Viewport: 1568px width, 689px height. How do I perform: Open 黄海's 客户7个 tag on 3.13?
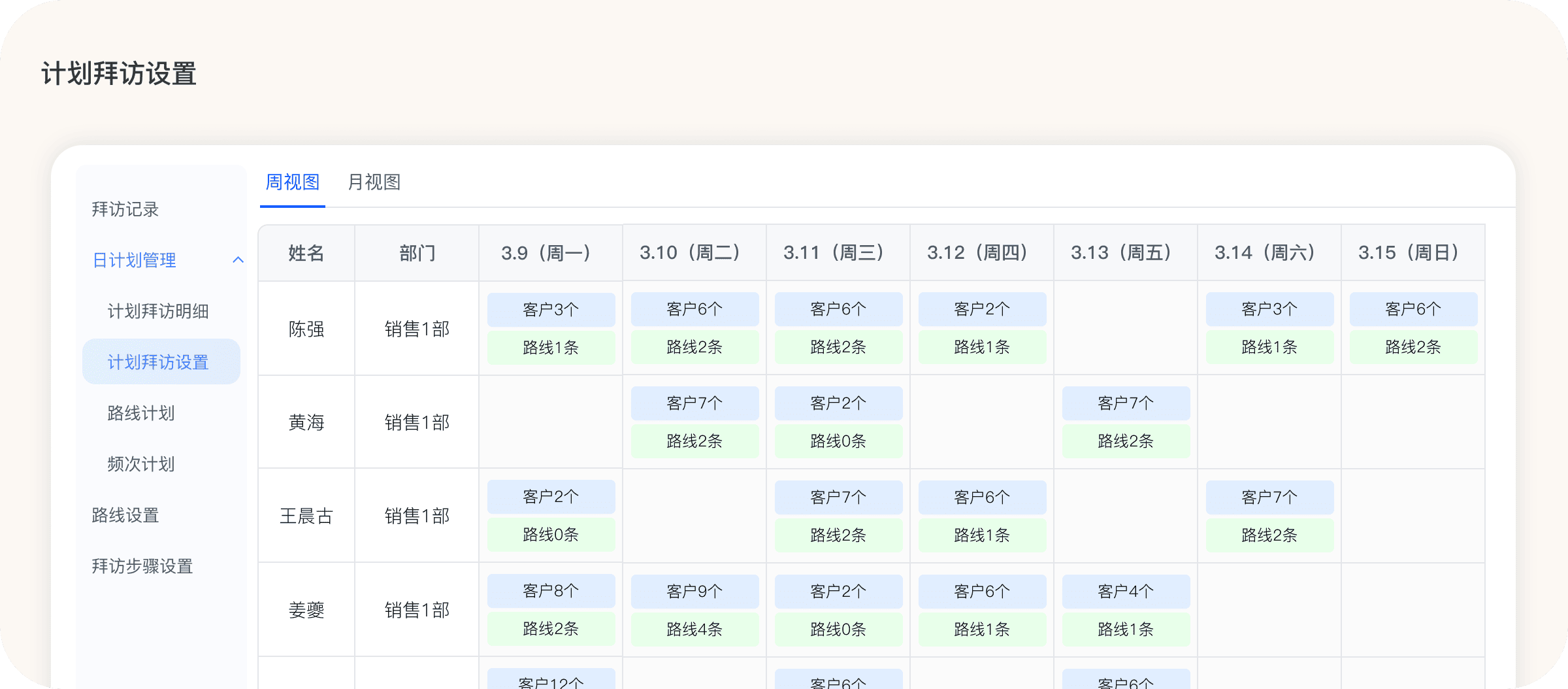(1126, 403)
